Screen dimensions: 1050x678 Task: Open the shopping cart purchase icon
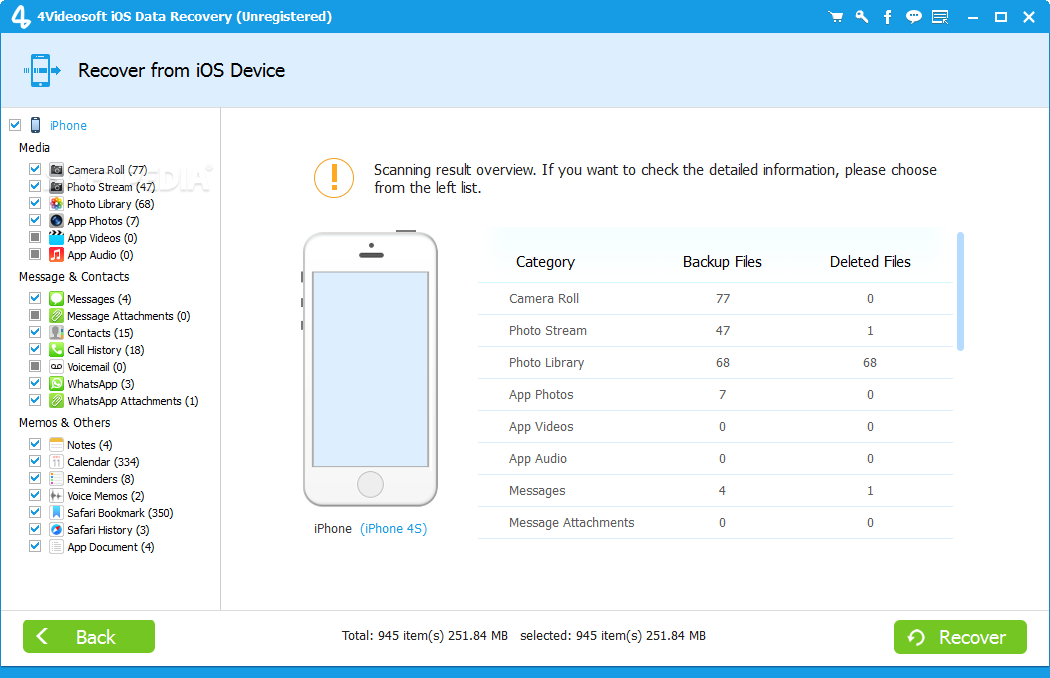[x=835, y=17]
